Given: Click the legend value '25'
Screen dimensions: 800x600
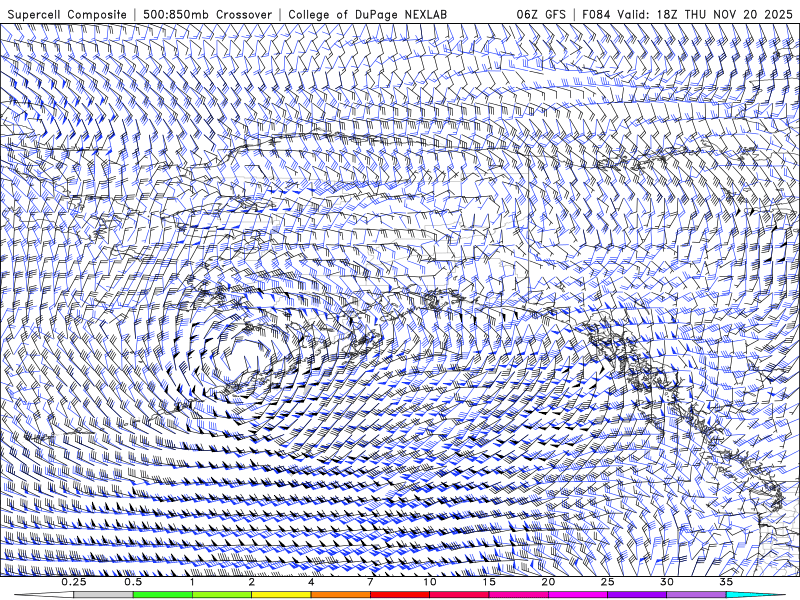Looking at the screenshot, I should [608, 582].
